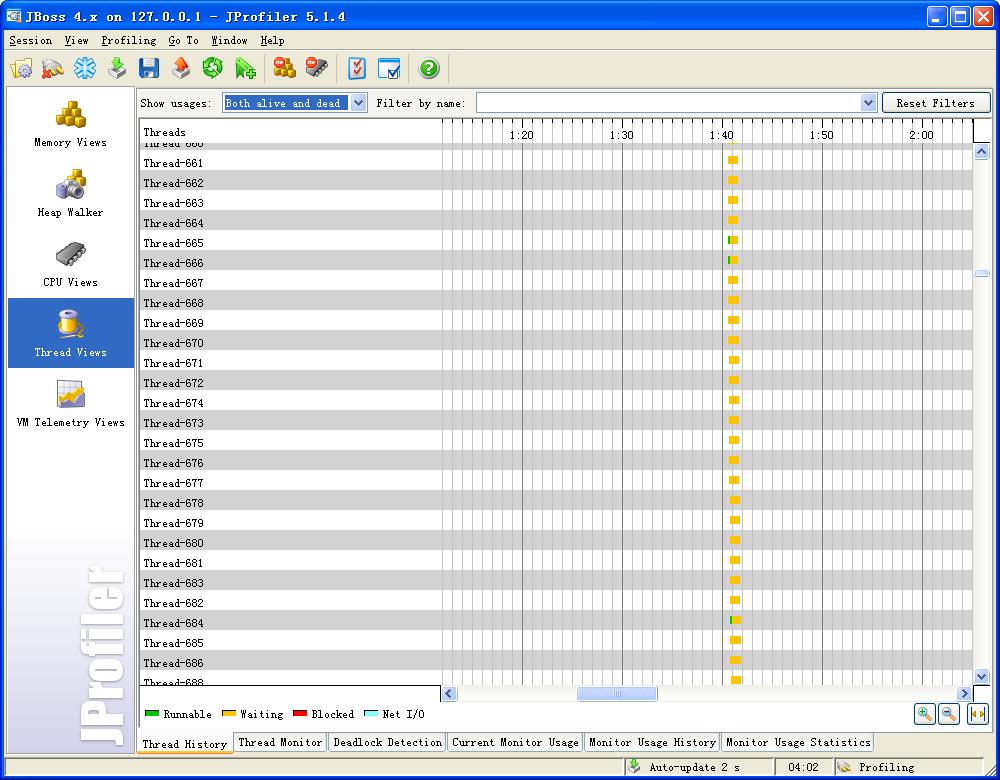
Task: Click the green down-arrow update icon
Action: tap(117, 68)
